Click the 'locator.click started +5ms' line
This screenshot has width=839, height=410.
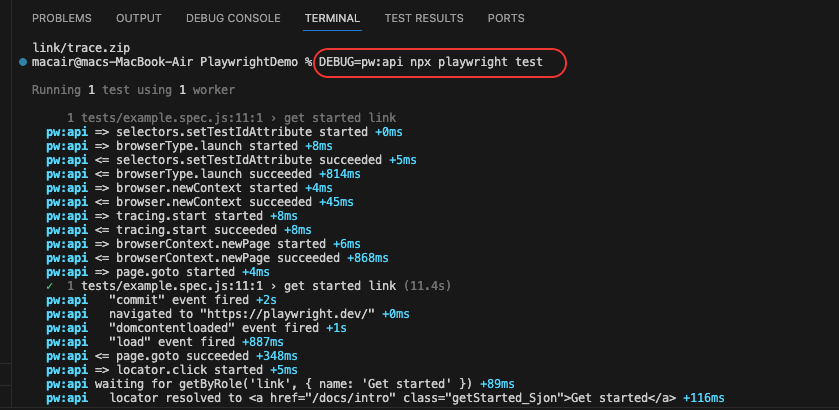(172, 370)
